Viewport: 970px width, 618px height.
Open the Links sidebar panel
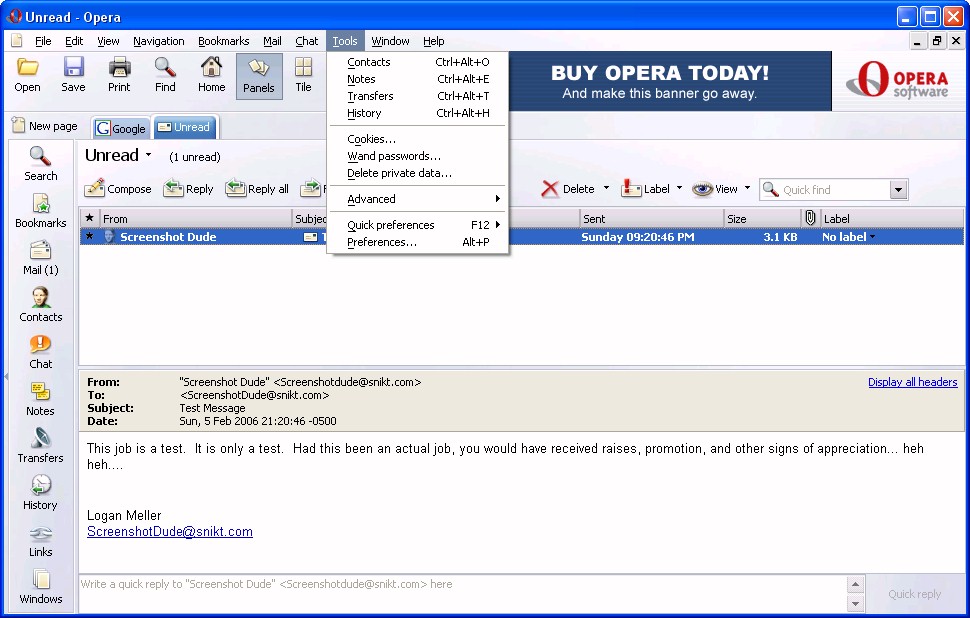[41, 540]
